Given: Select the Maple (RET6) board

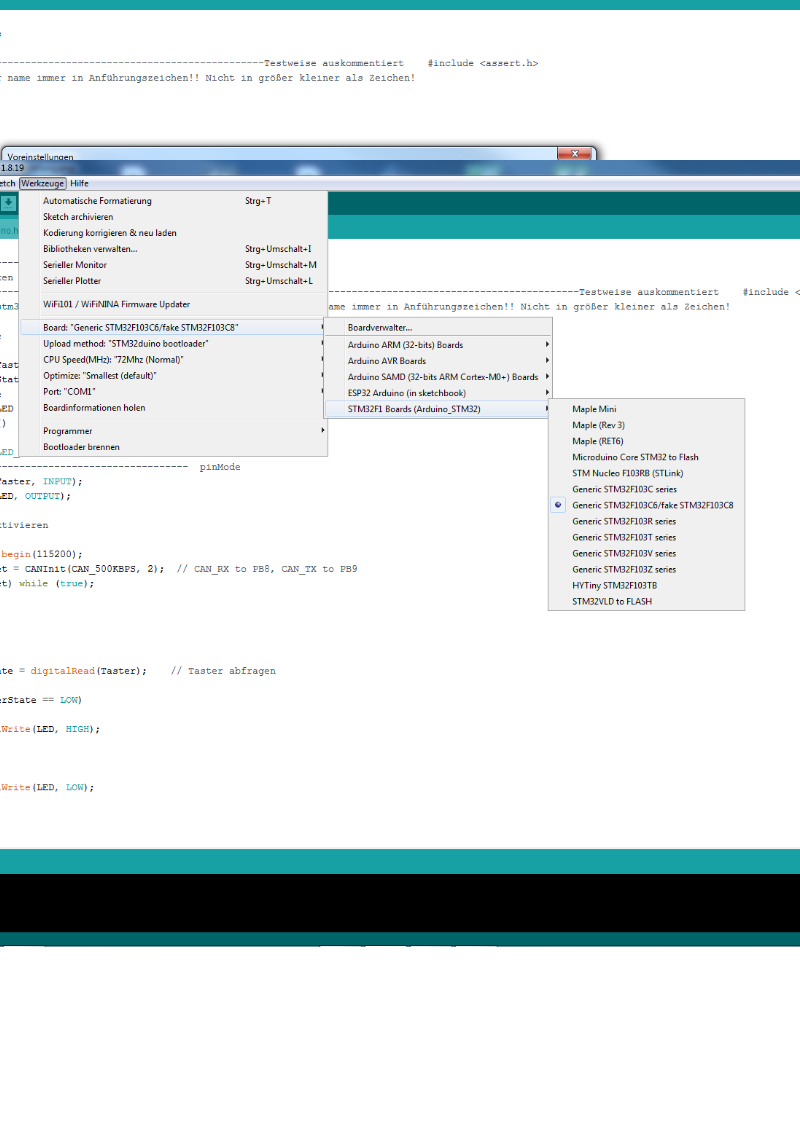Looking at the screenshot, I should [646, 441].
